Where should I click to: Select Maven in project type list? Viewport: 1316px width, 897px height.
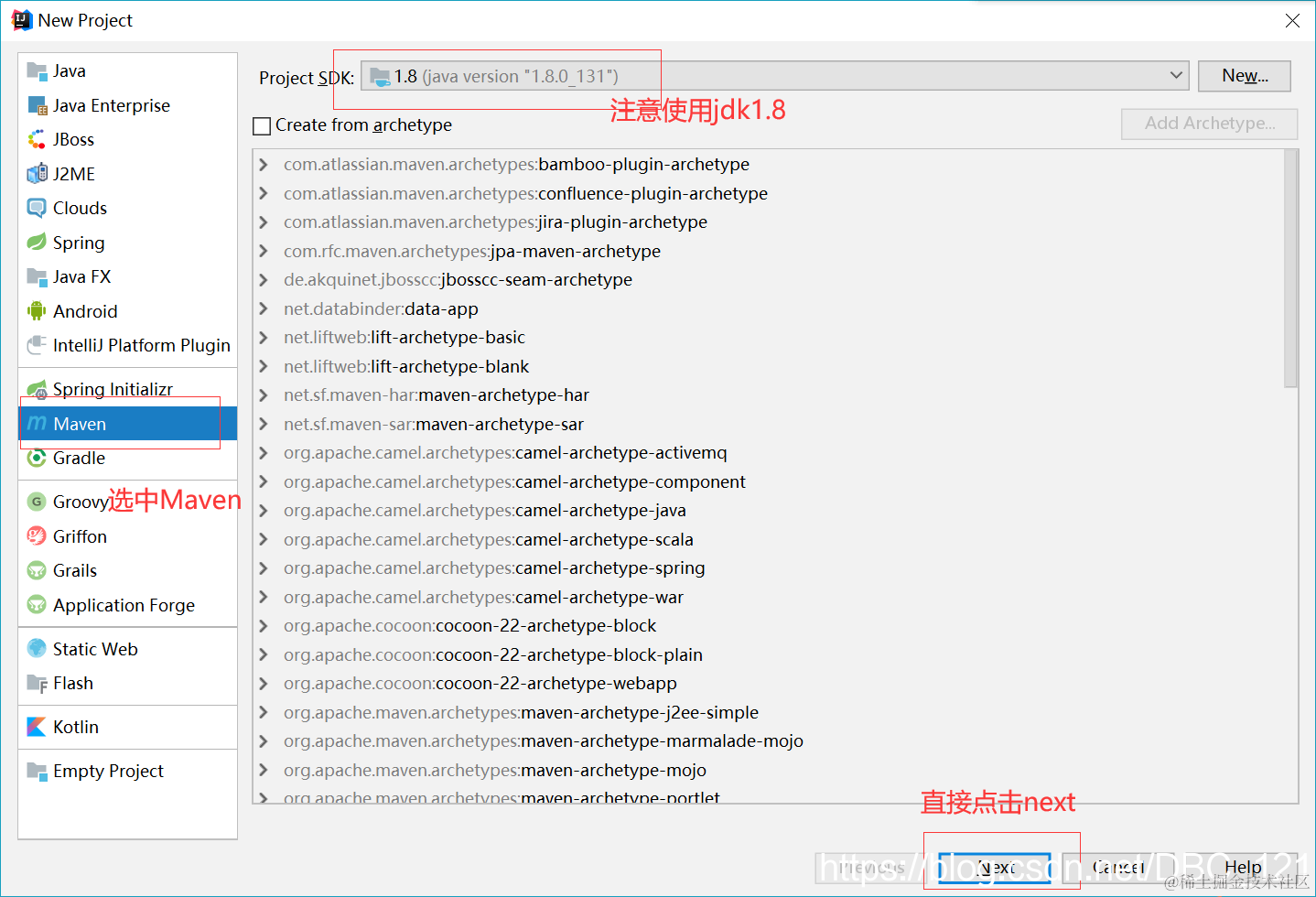(127, 424)
